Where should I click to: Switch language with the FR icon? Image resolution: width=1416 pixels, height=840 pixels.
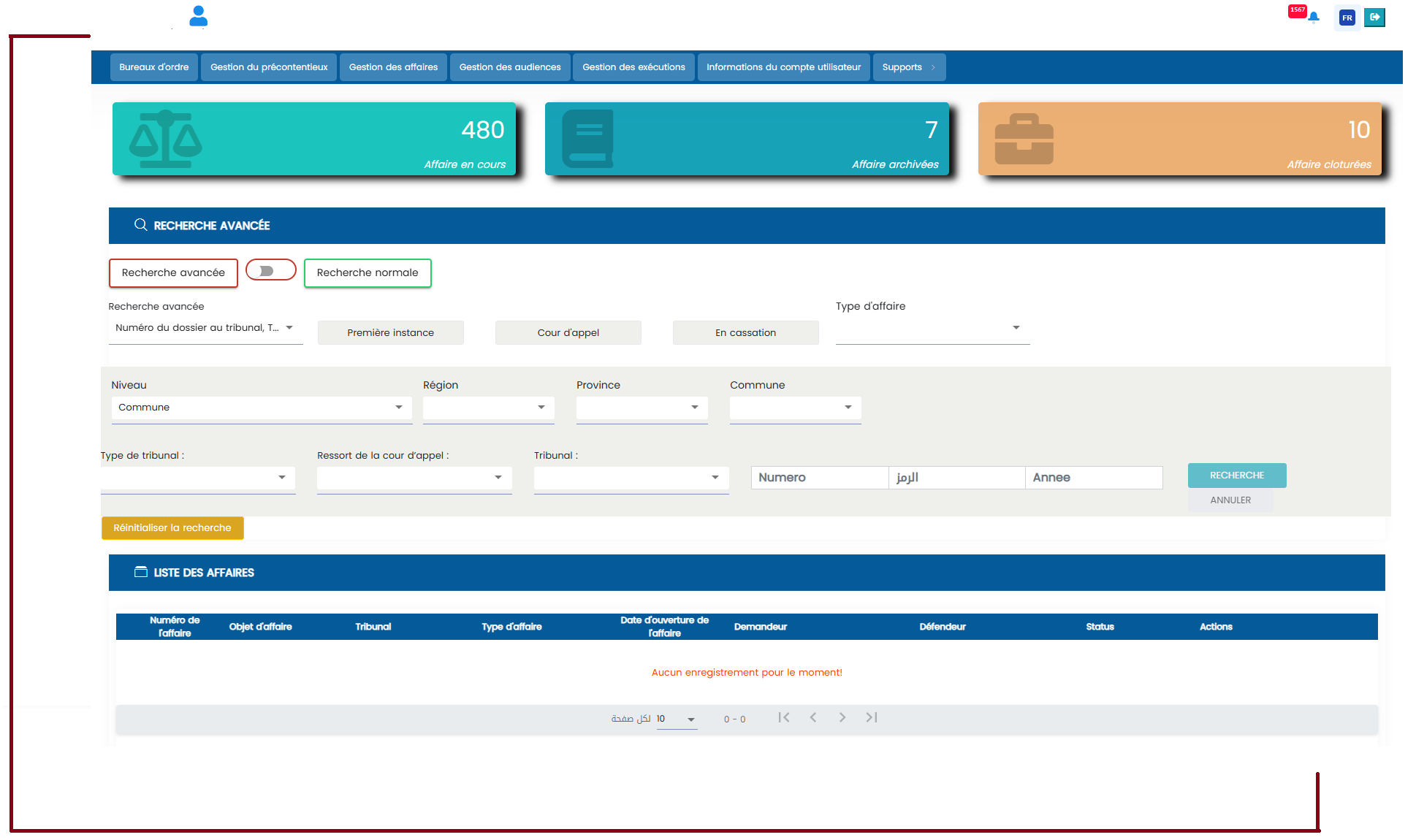pyautogui.click(x=1347, y=18)
